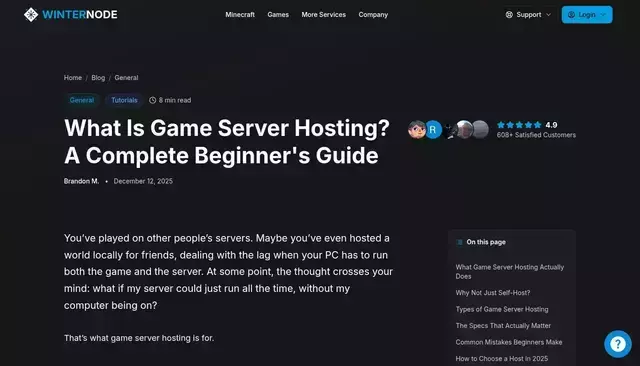Go to Blog breadcrumb link
Image resolution: width=640 pixels, height=366 pixels.
(98, 78)
